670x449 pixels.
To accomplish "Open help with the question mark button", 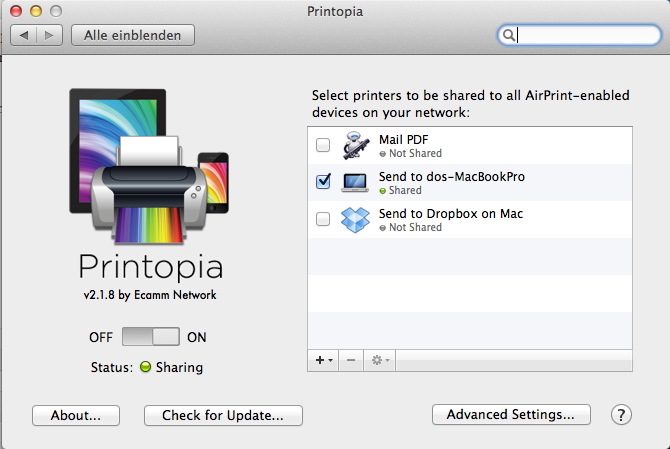I will tap(621, 415).
